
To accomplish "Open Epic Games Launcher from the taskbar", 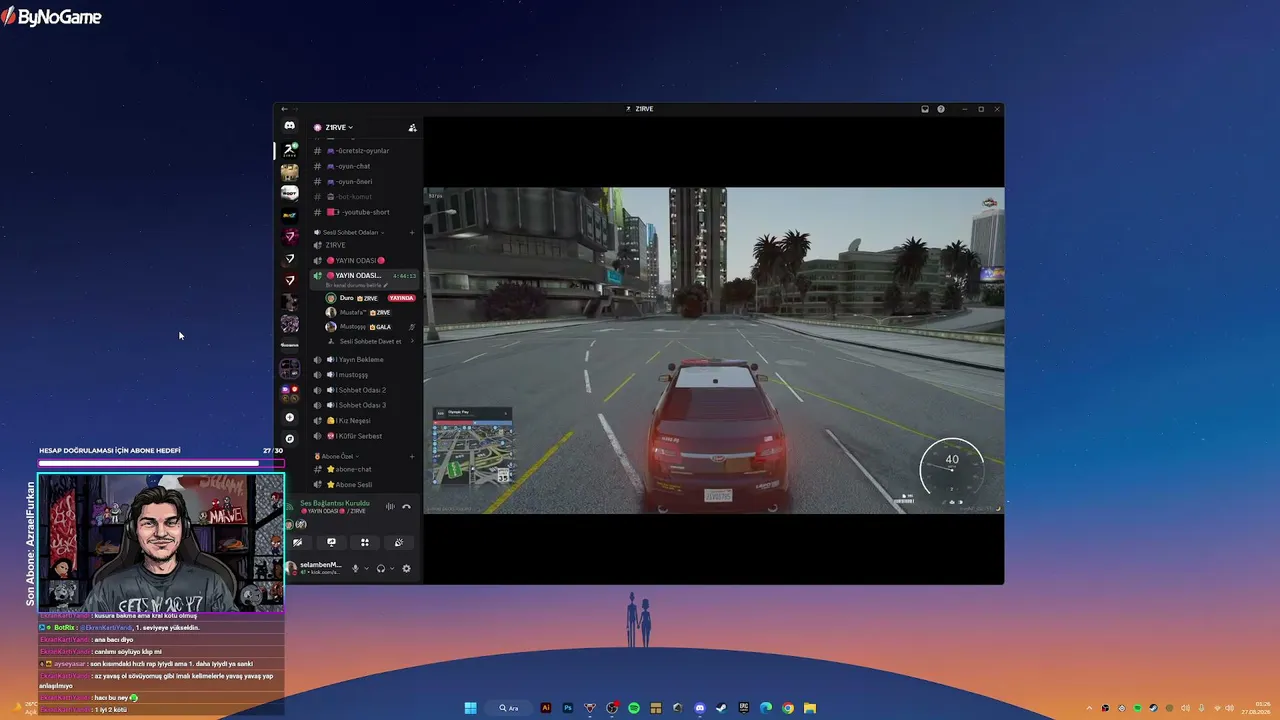I will coord(744,708).
